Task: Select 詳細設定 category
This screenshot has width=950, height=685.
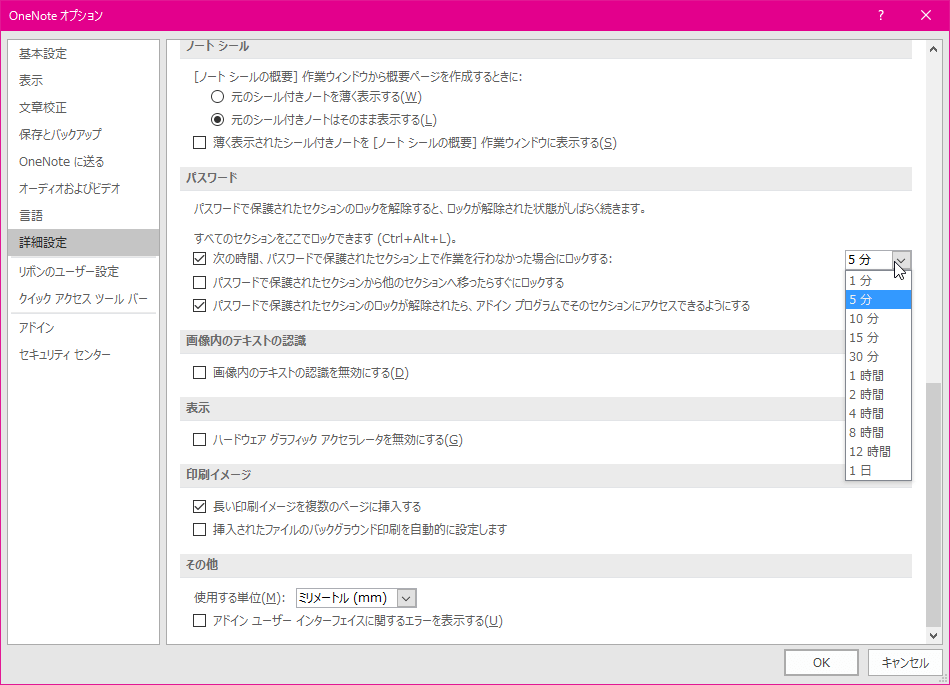Action: tap(84, 242)
